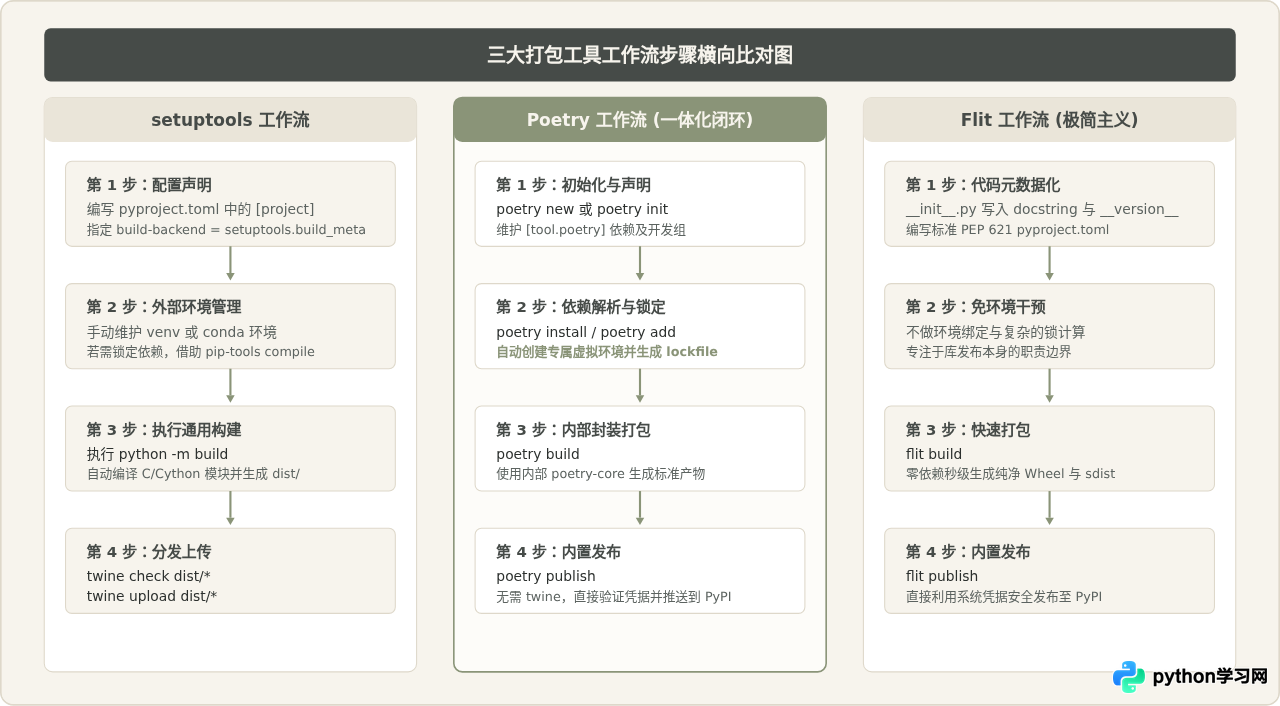1280x706 pixels.
Task: Click line 编写标准 PEP 621 pyproject.toml
Action: click(1007, 230)
